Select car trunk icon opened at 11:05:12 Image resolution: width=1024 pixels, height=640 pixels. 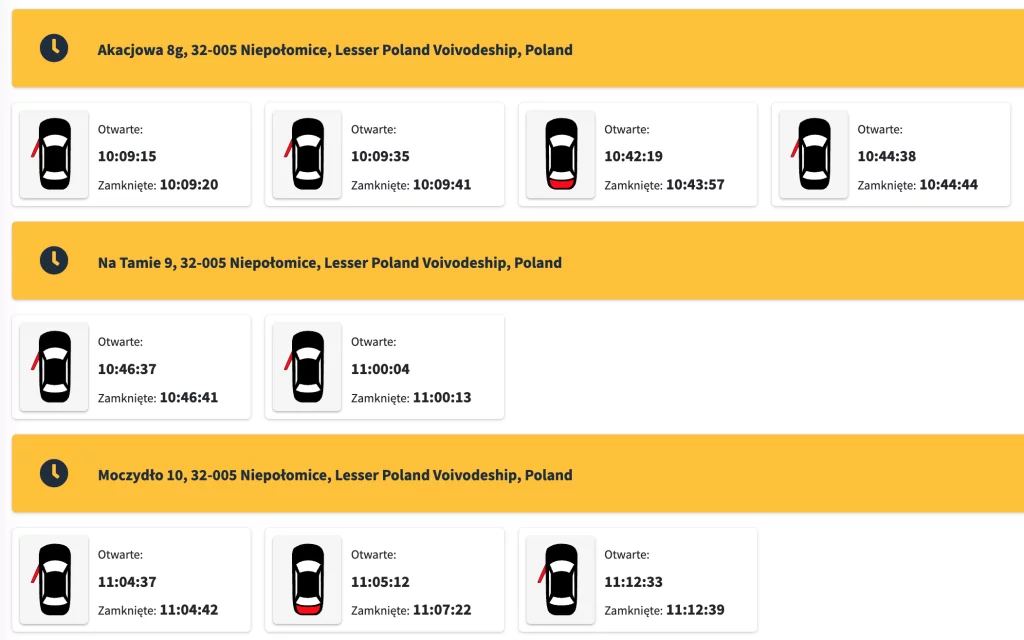point(307,580)
